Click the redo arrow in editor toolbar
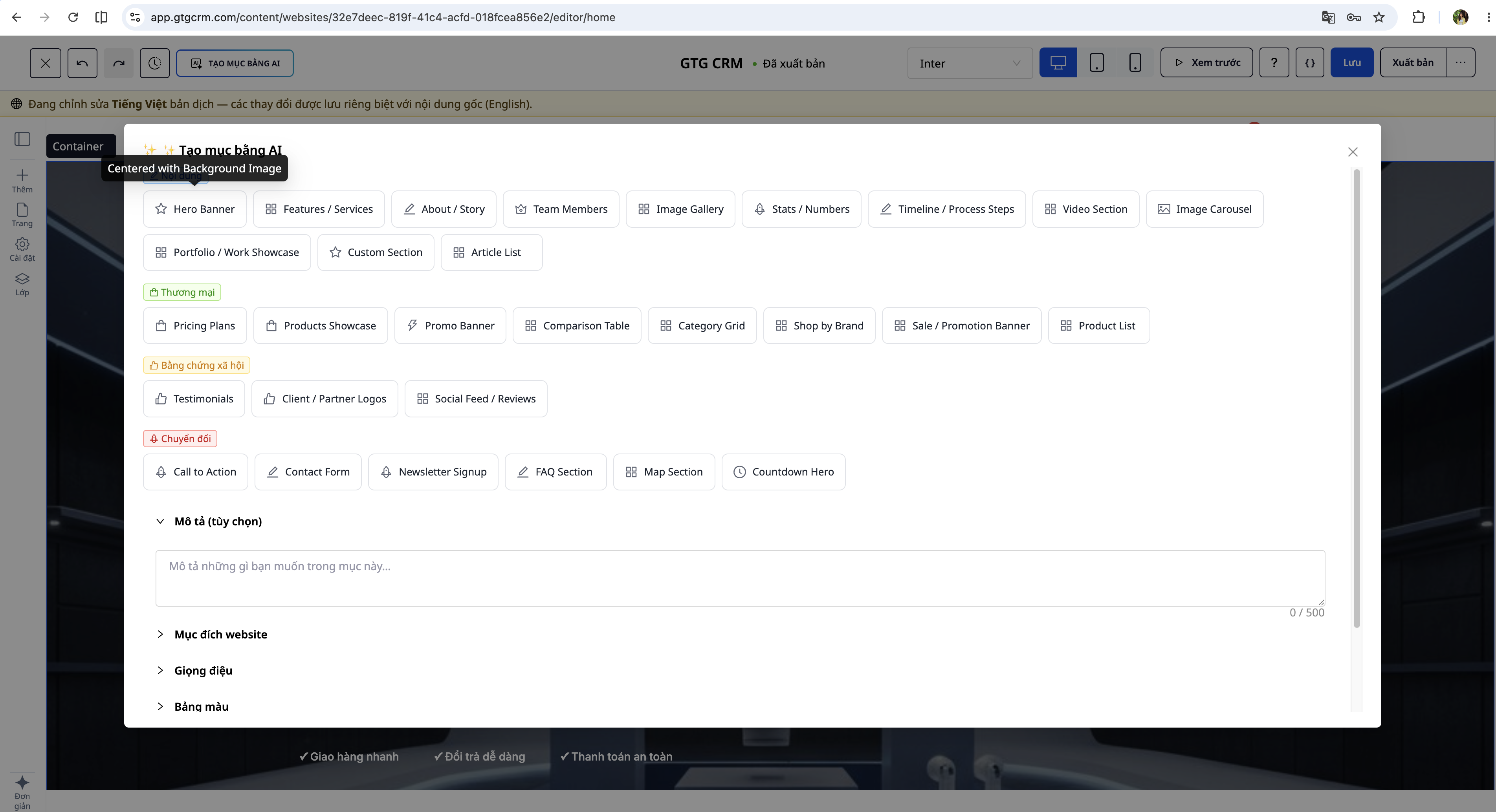 point(119,63)
